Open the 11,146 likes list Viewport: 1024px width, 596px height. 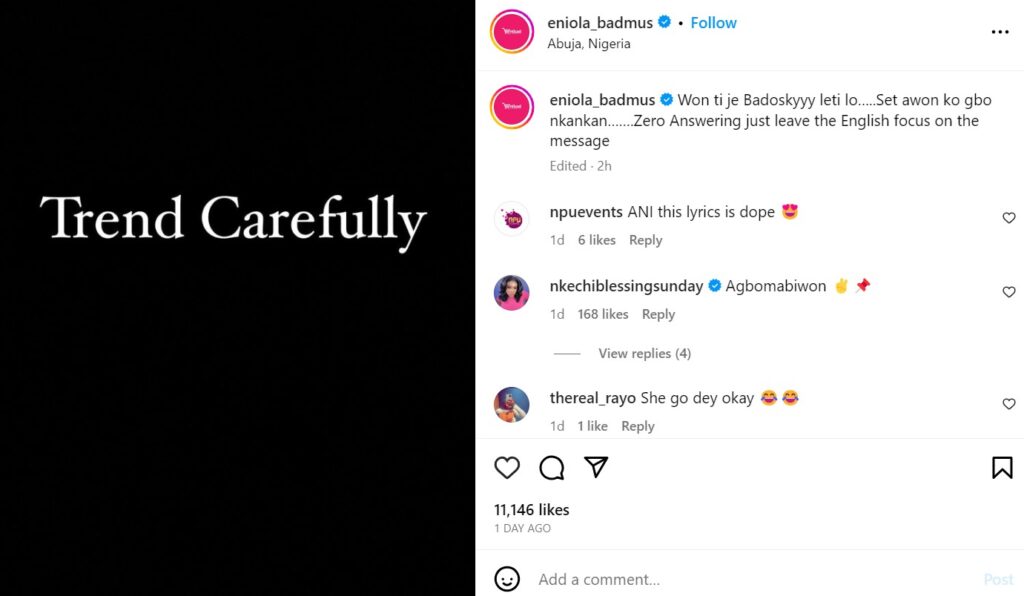click(531, 510)
